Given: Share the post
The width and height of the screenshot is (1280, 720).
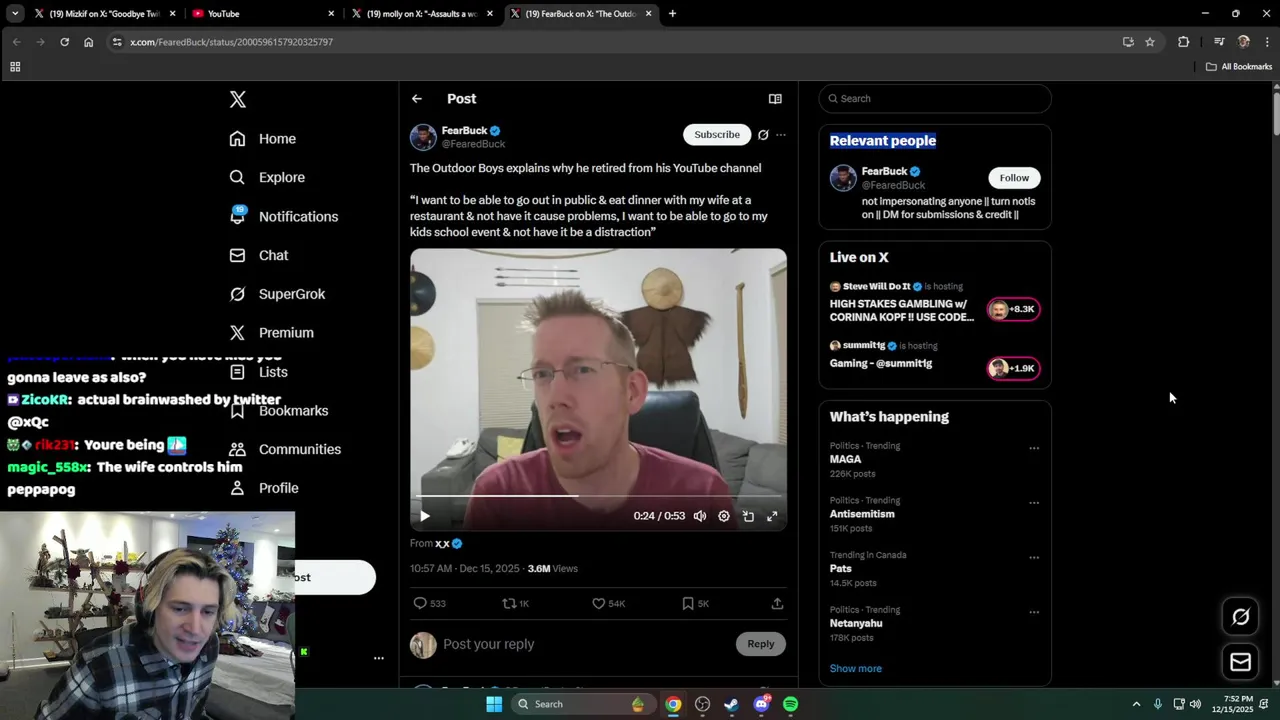Looking at the screenshot, I should pyautogui.click(x=777, y=603).
